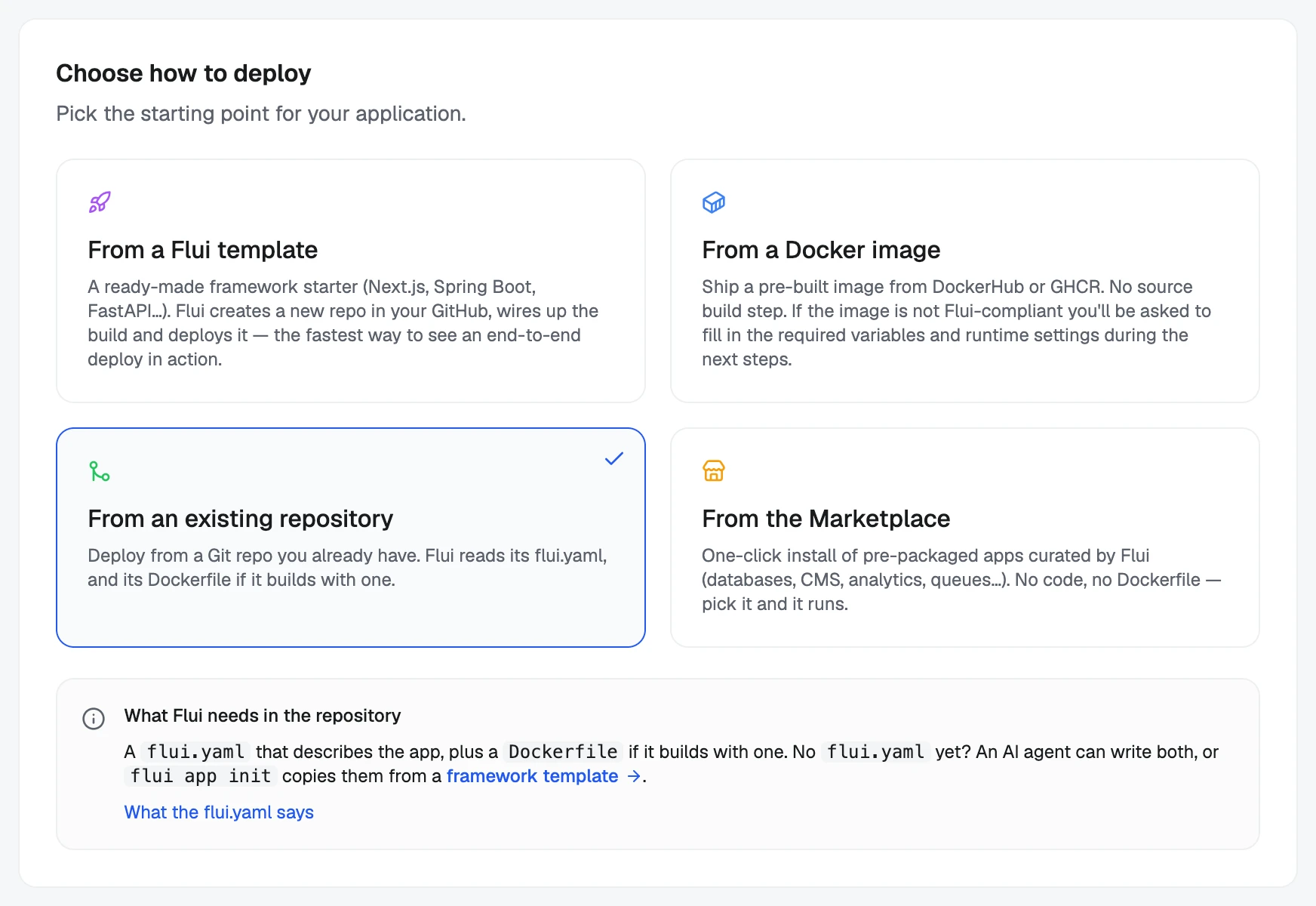Viewport: 1316px width, 906px height.
Task: Open the 'framework template' link
Action: point(533,776)
